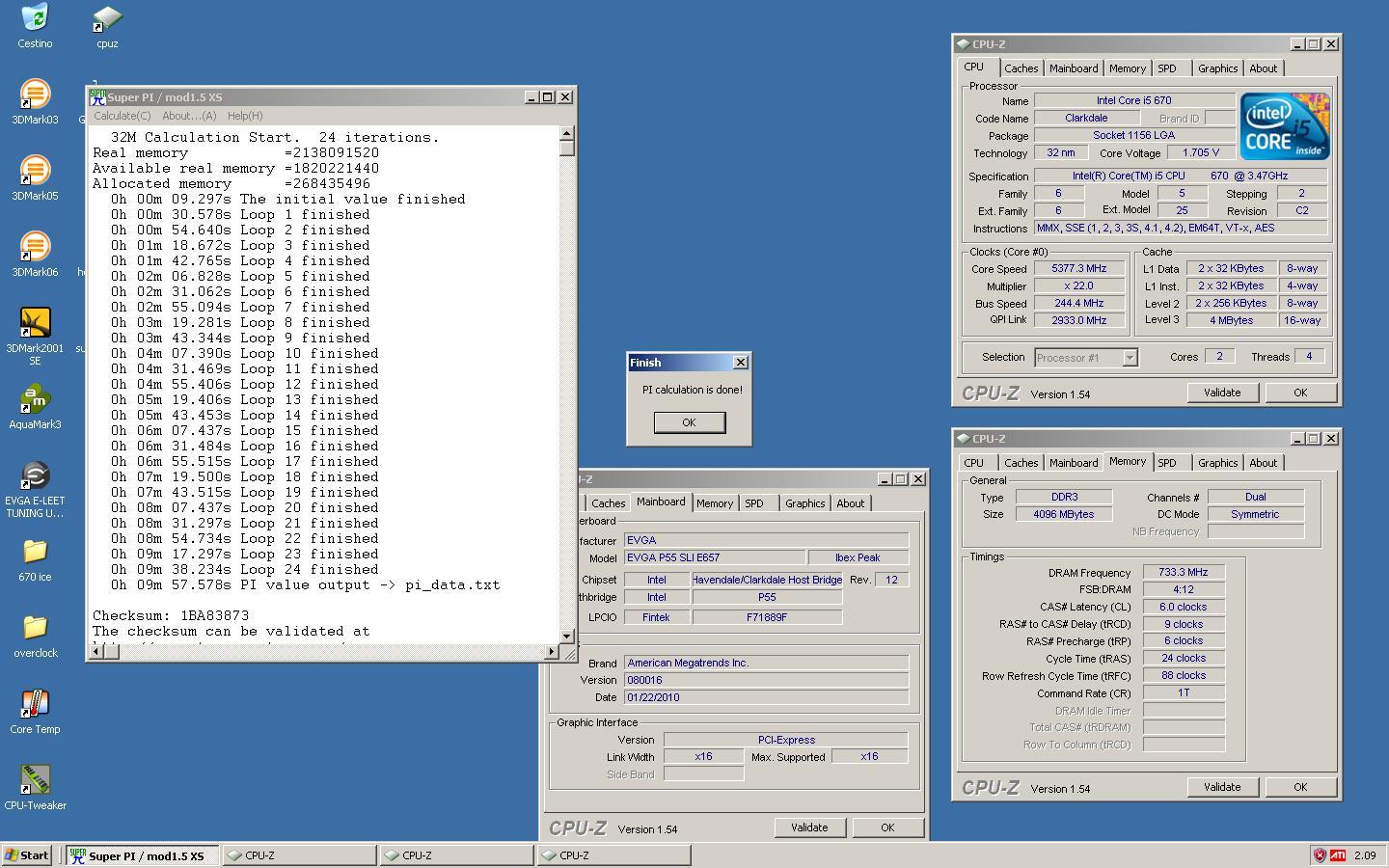Select Super PI taskbar button
The image size is (1389, 868).
143,855
